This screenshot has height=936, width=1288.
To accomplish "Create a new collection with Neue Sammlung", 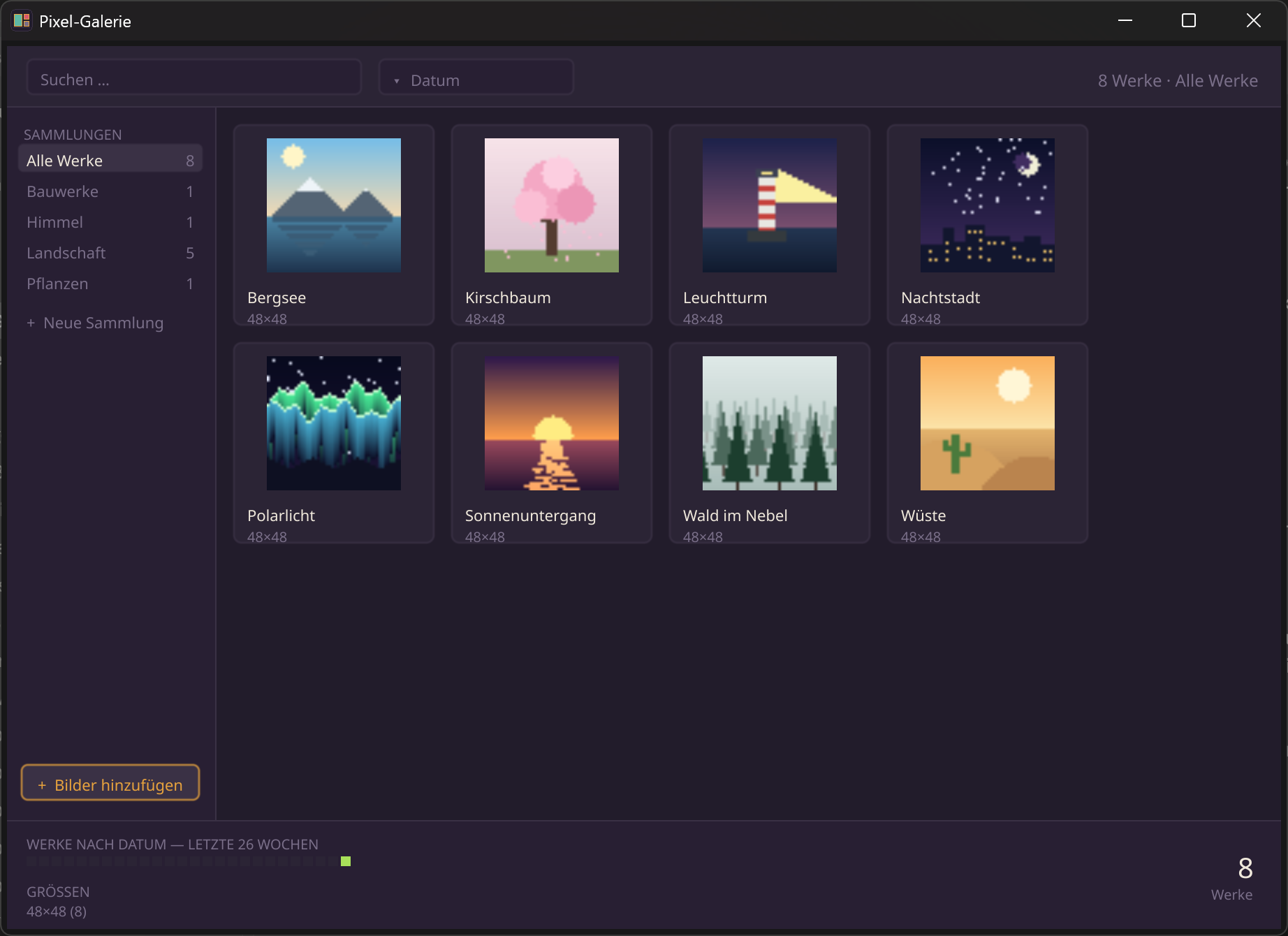I will (x=95, y=323).
